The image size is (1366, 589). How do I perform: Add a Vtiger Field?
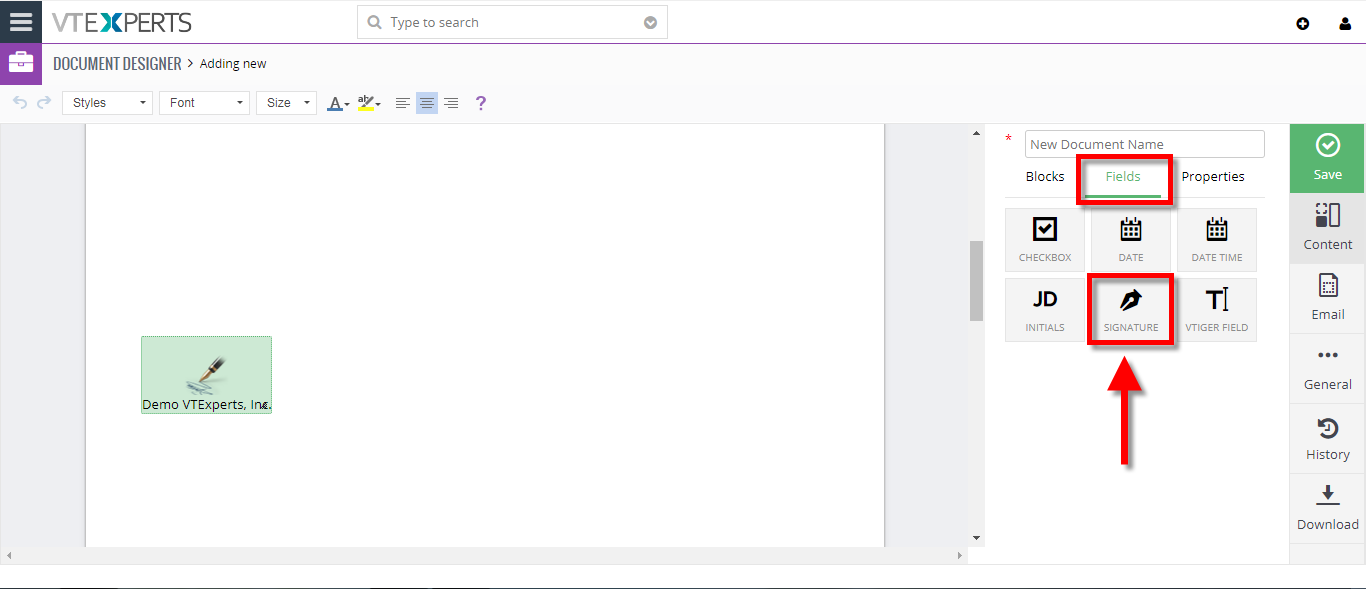[x=1217, y=310]
